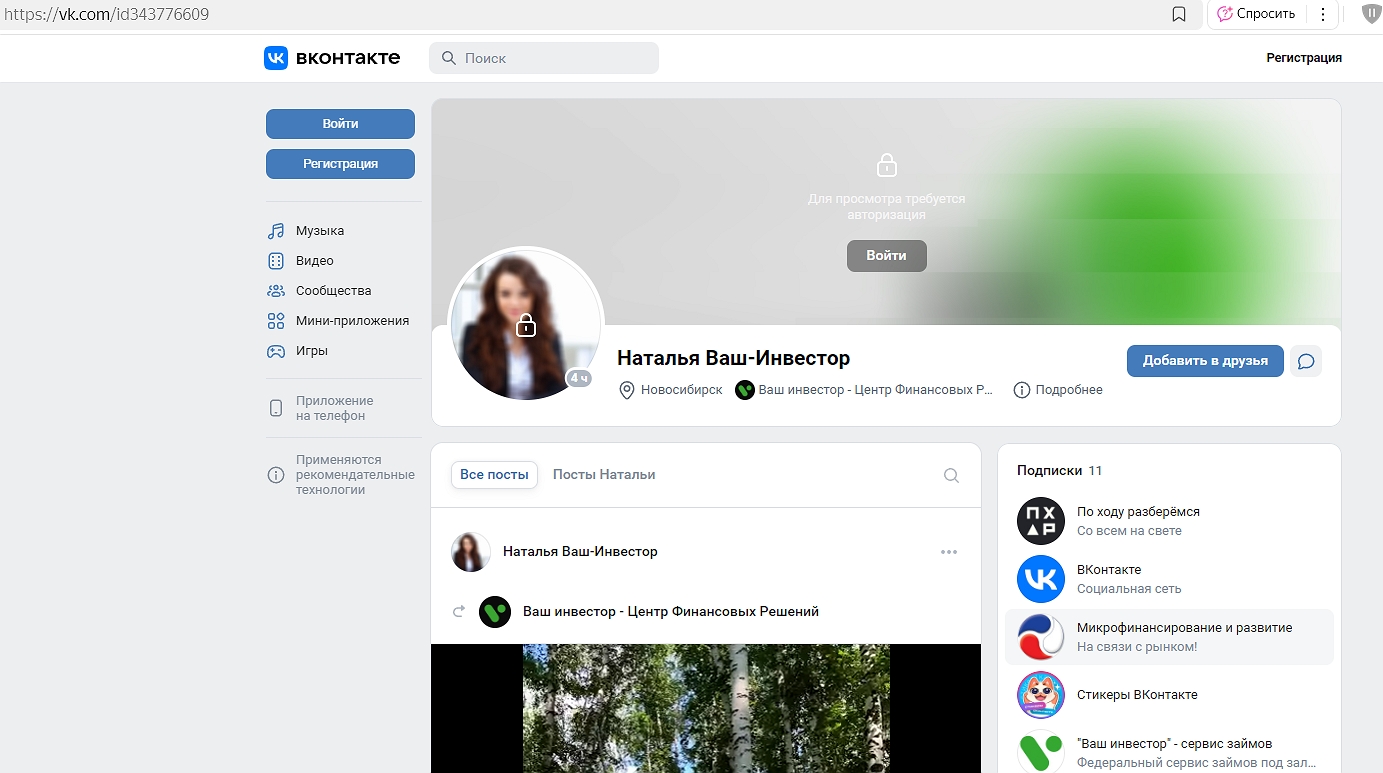Click the "Ваш инвестор" - сервис займов title
The image size is (1383, 773).
tap(1175, 744)
